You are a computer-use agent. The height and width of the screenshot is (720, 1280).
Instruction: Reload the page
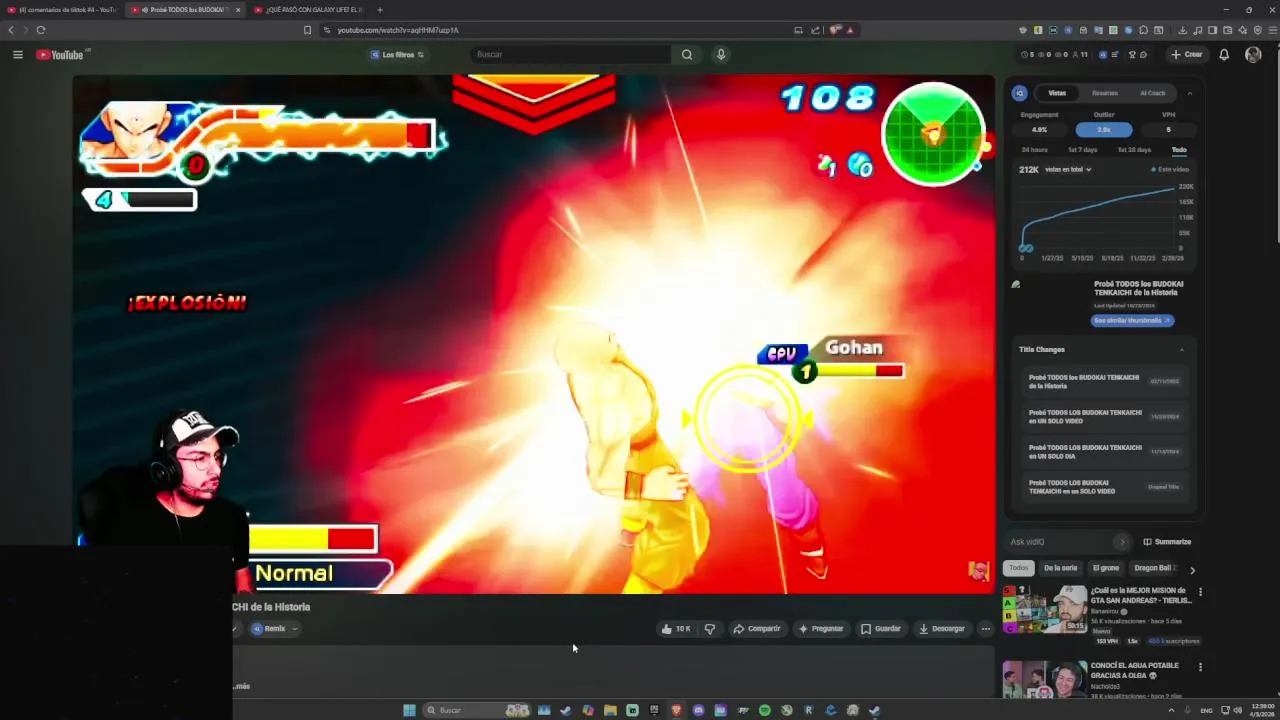click(x=41, y=30)
